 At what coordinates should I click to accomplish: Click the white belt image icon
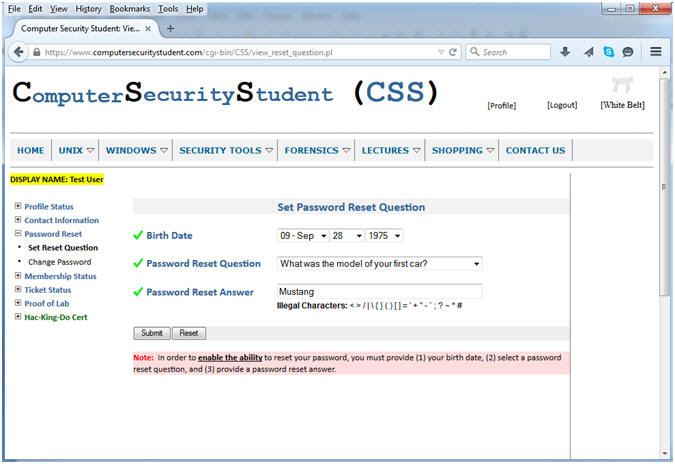click(622, 84)
